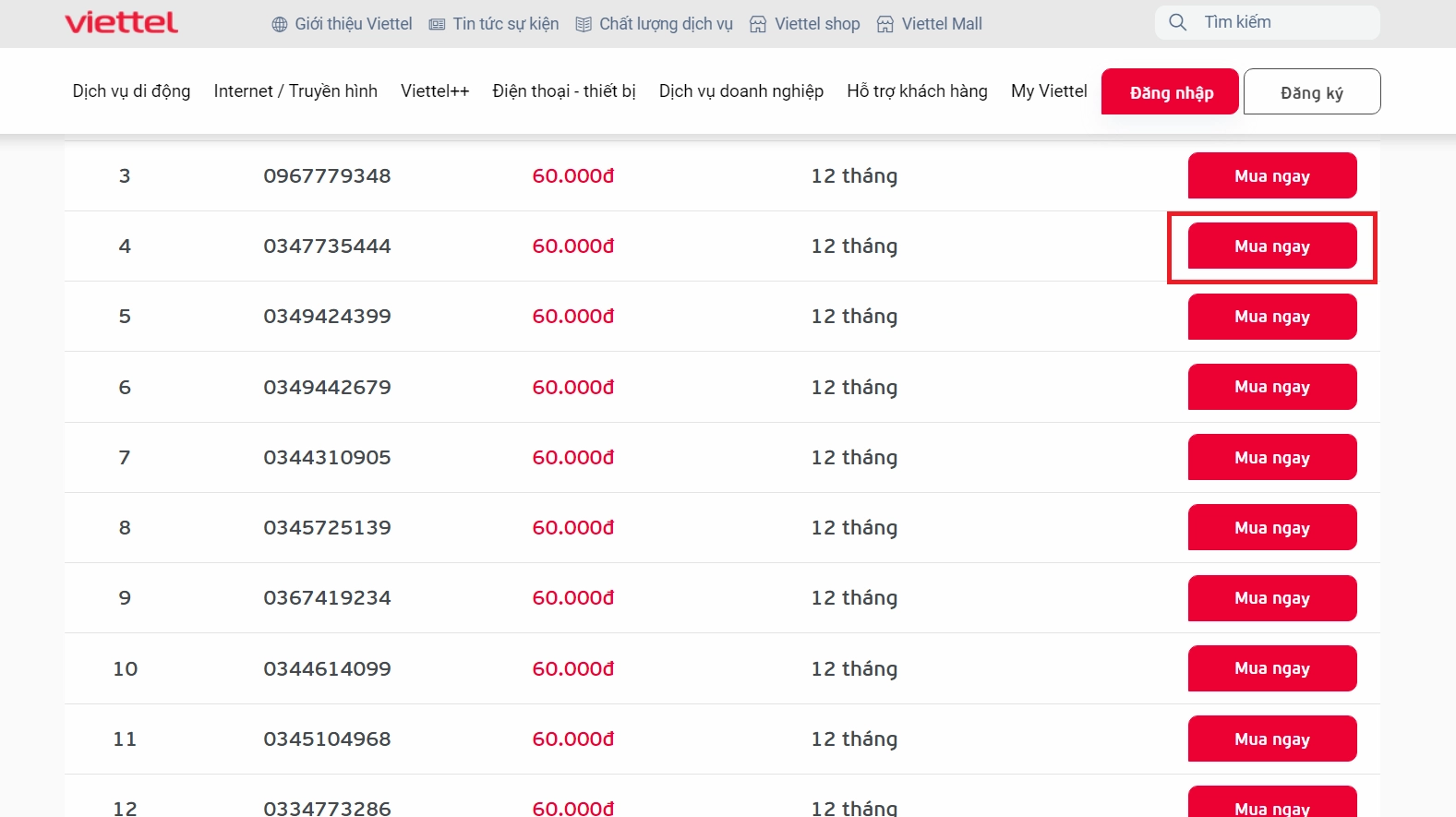
Task: Open Dịch vụ di động menu
Action: 131,91
